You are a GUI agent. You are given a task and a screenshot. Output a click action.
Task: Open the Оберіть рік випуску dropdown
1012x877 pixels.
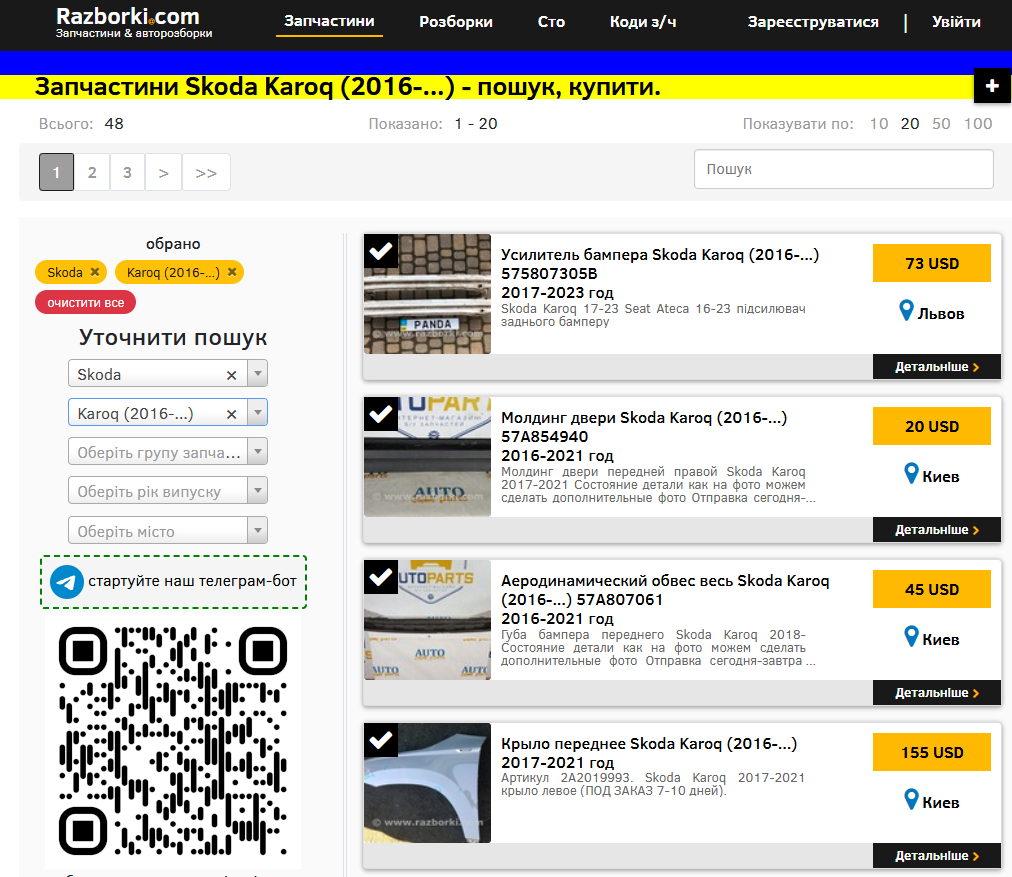click(168, 491)
